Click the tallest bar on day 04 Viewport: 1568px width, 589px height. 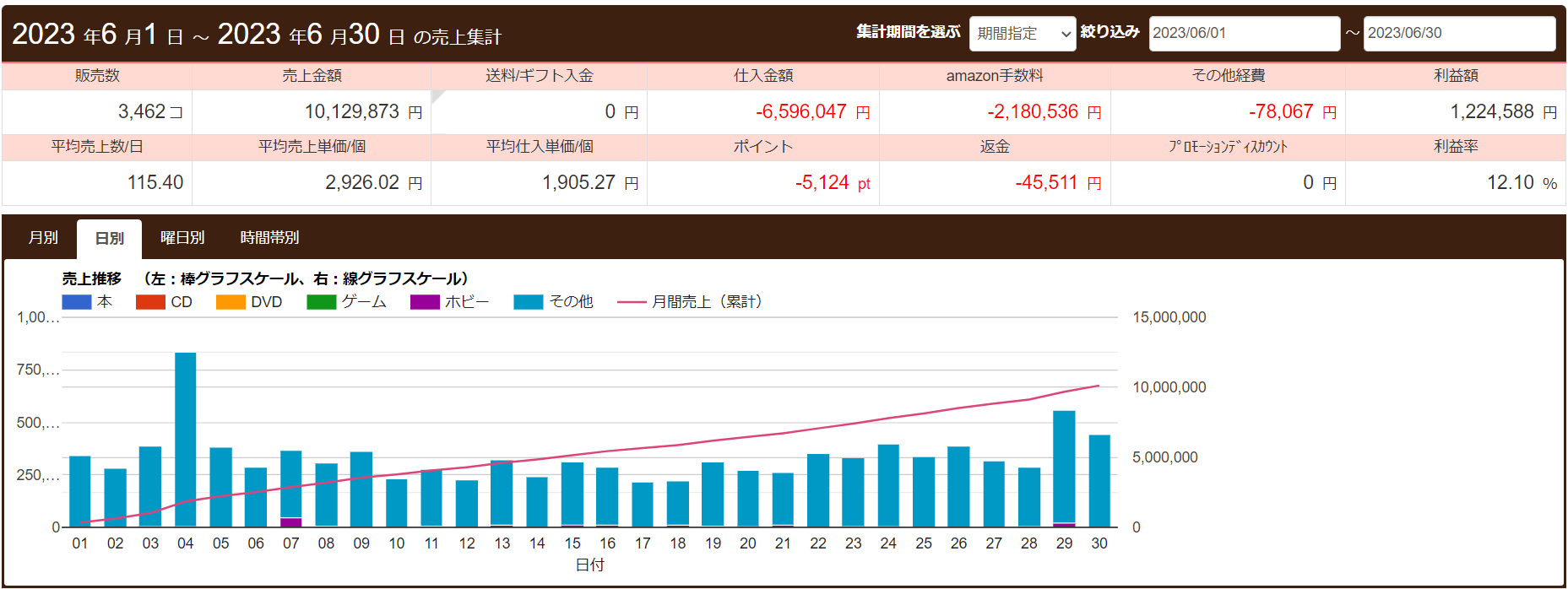[x=186, y=439]
